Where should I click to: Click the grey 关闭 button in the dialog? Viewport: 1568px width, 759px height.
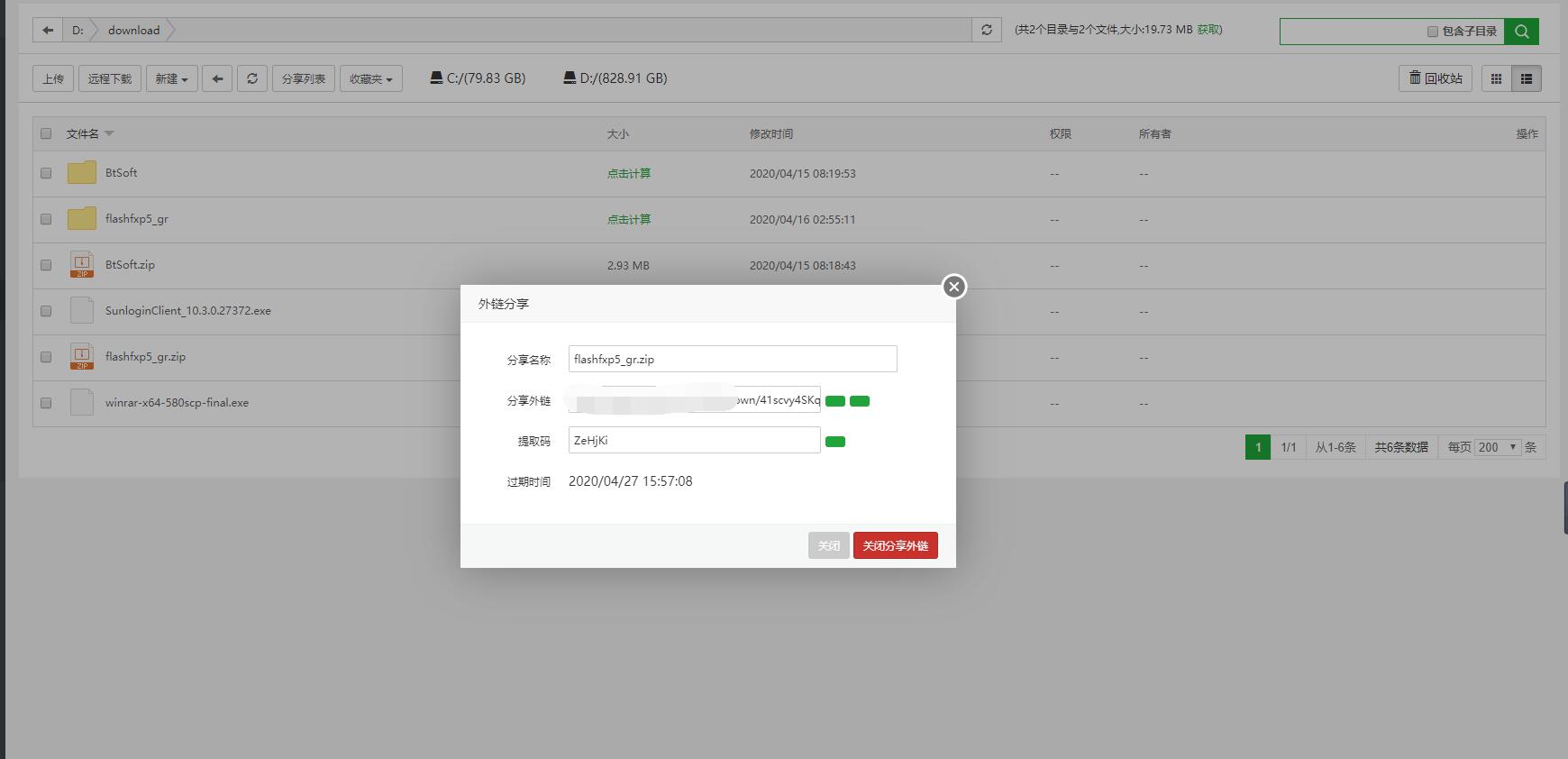829,545
